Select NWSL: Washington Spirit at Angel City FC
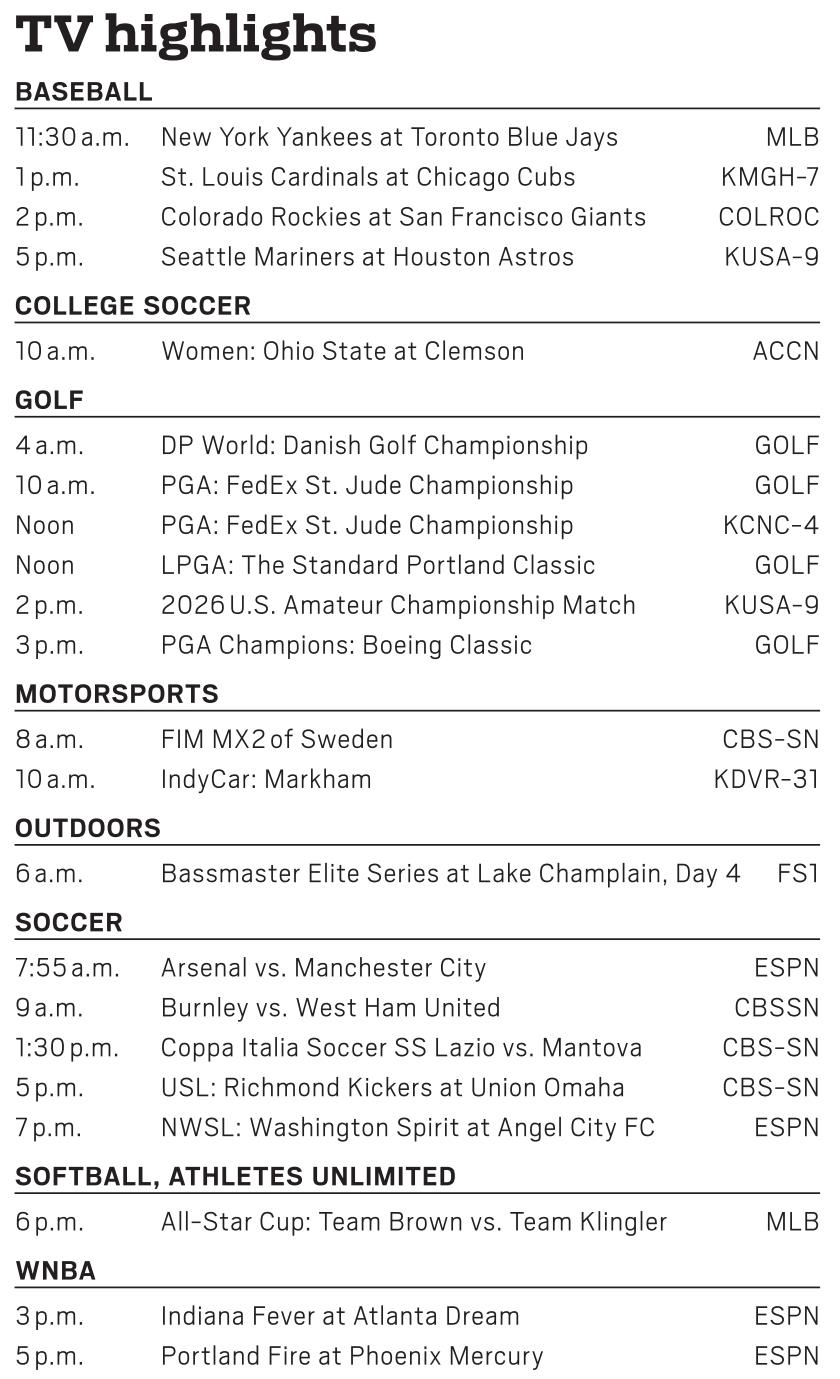Viewport: 840px width, 1379px height. coord(408,1127)
